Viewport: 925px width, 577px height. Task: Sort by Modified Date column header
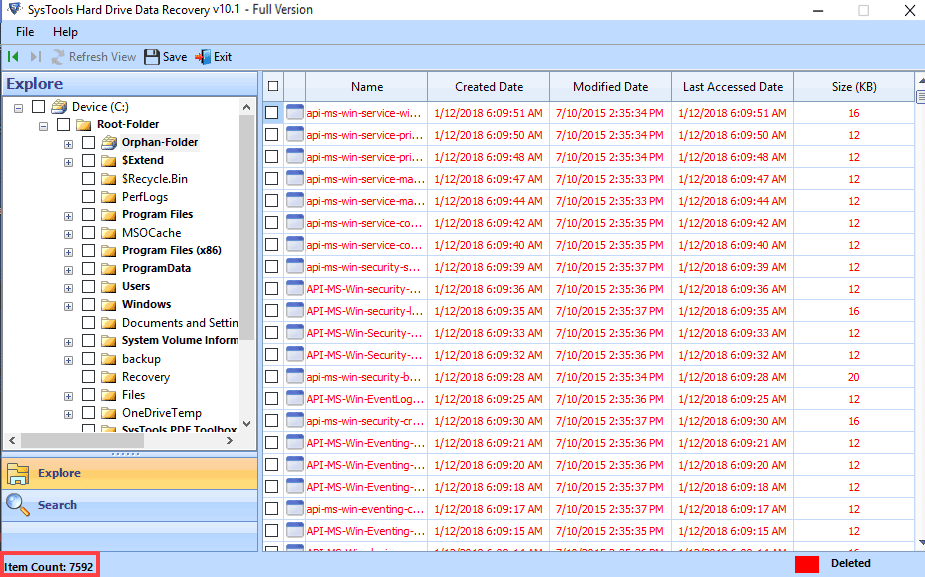(611, 86)
